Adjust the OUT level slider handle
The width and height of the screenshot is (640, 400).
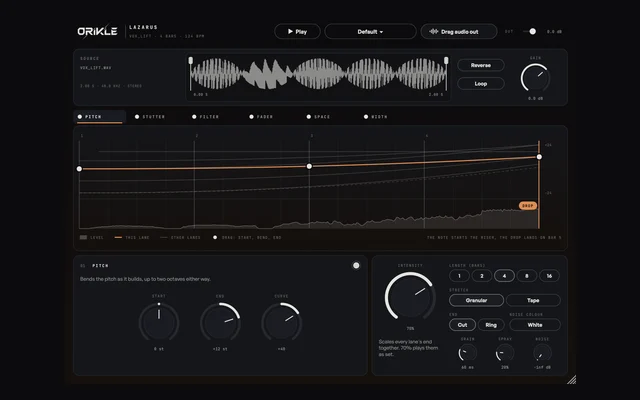pos(532,31)
